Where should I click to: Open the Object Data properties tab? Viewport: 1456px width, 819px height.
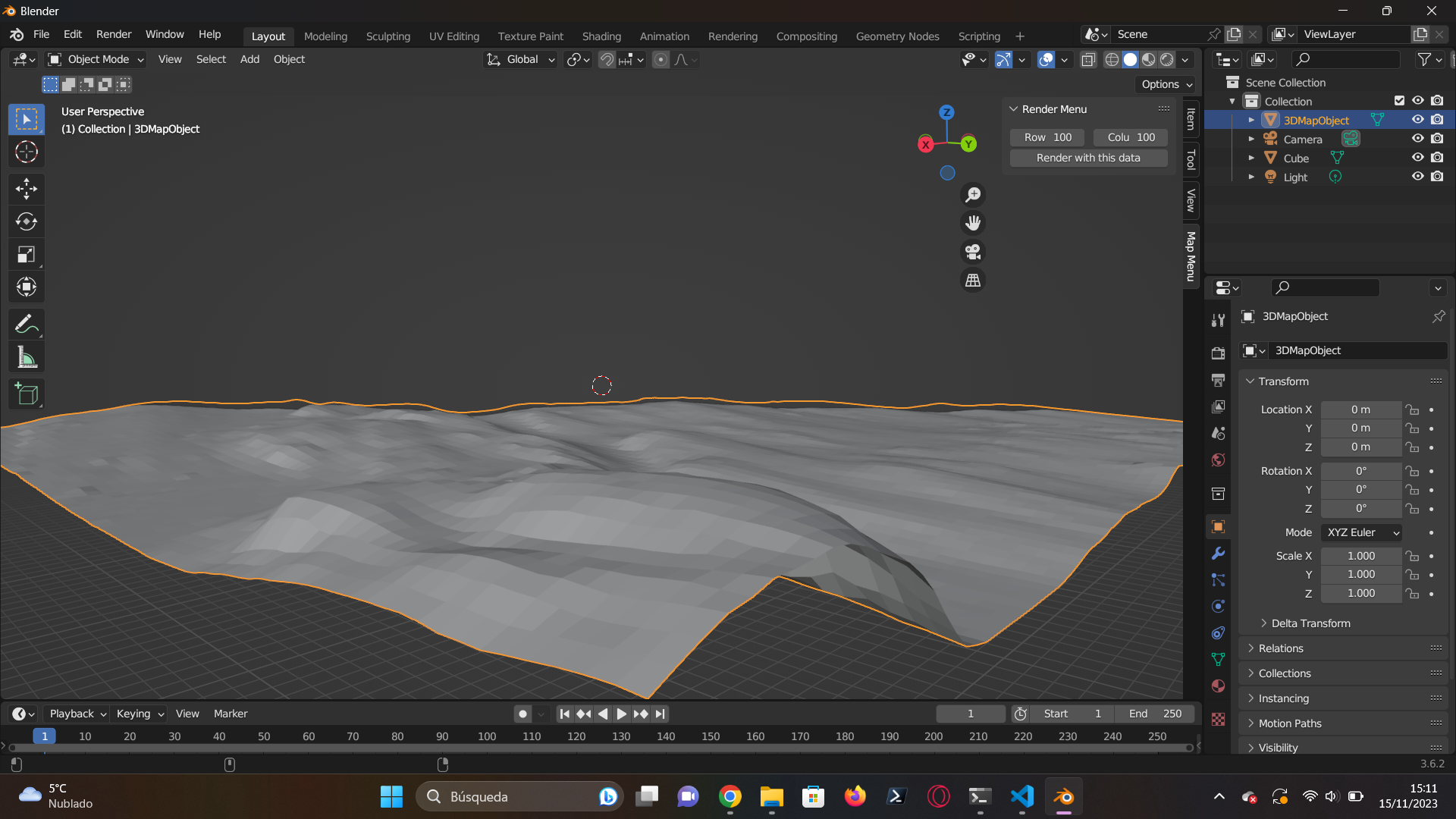point(1218,660)
